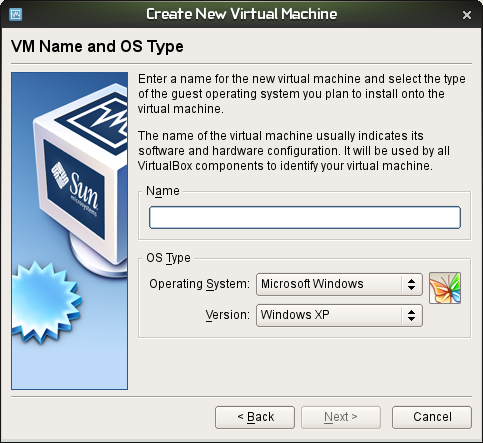Focus the VM Name text field

[x=305, y=217]
